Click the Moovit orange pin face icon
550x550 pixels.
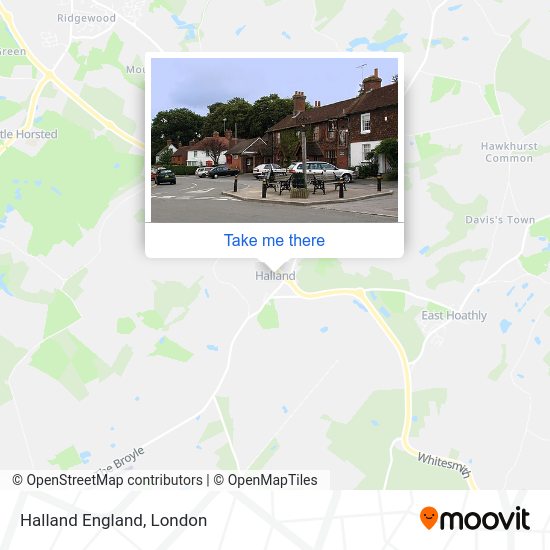click(429, 517)
